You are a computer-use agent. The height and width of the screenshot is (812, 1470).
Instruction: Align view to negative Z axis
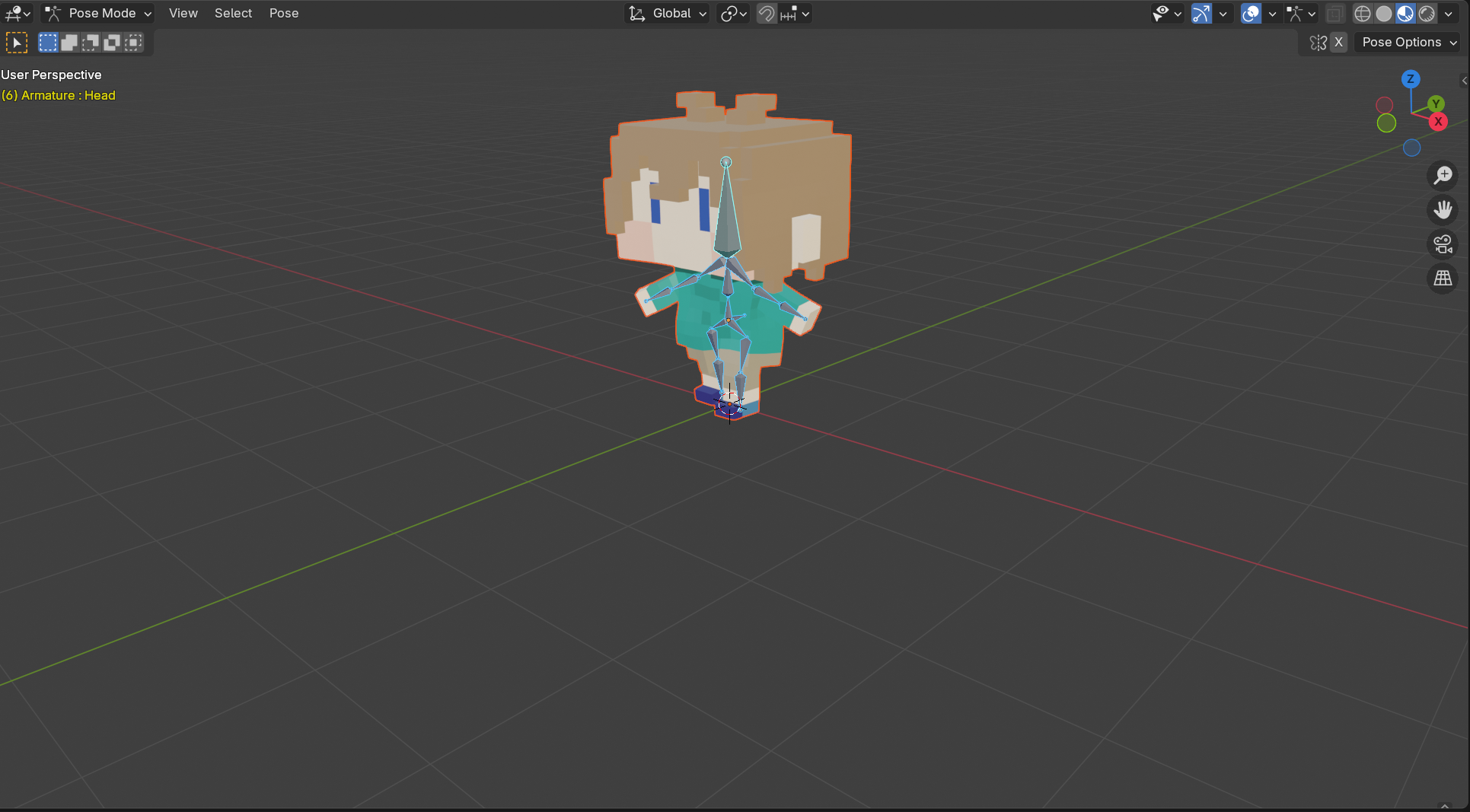point(1412,148)
